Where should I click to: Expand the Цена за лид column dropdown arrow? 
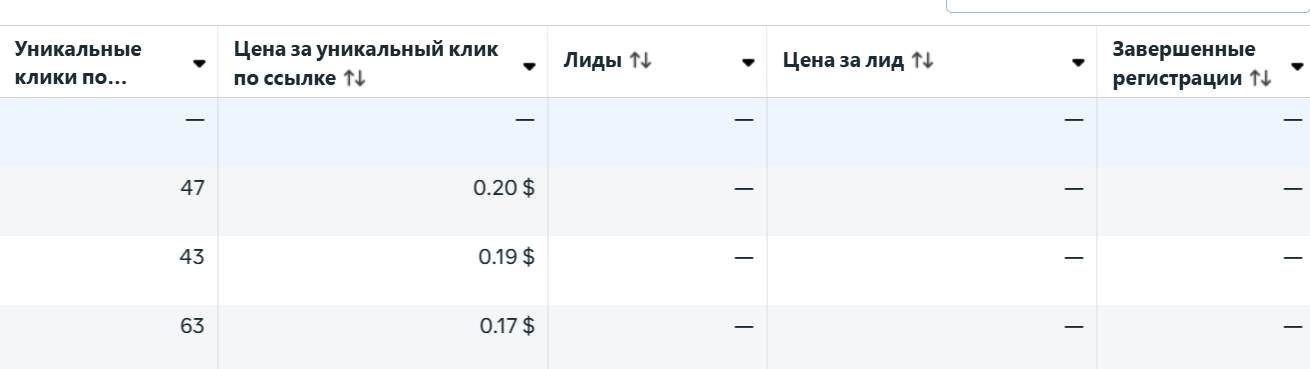pyautogui.click(x=1078, y=63)
